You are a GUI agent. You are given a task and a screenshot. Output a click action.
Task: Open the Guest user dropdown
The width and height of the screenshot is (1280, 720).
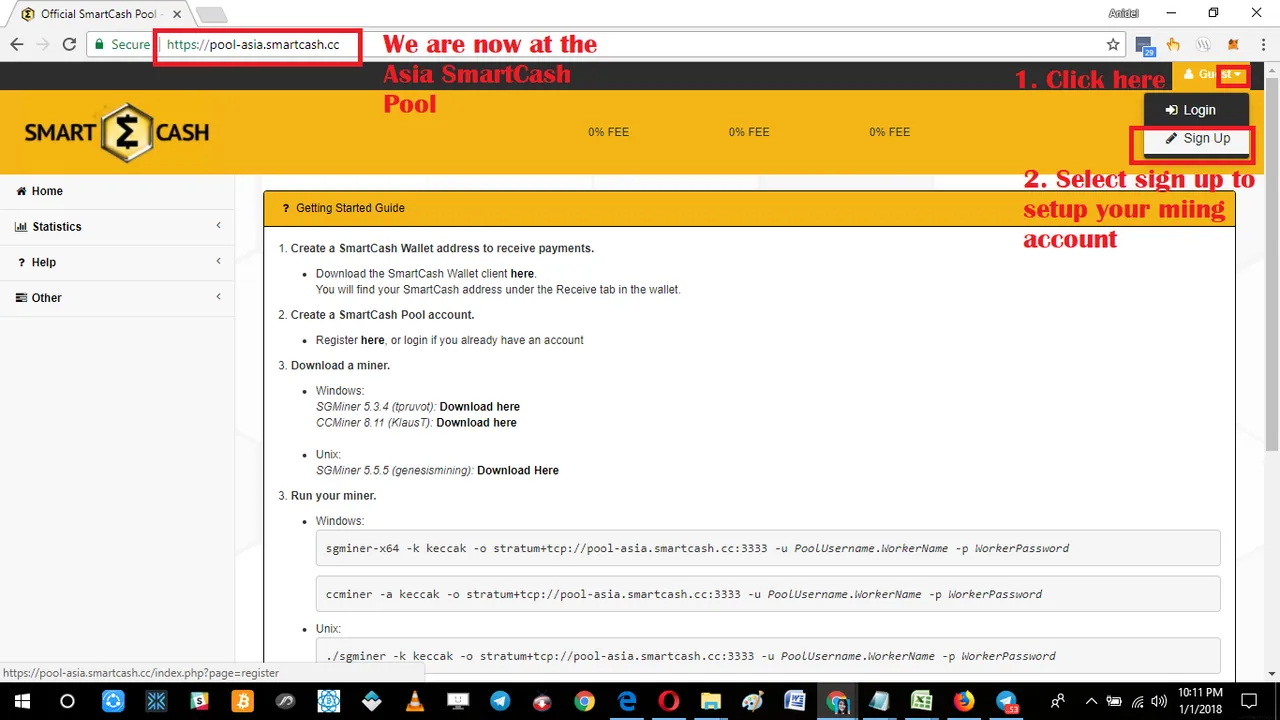point(1213,75)
